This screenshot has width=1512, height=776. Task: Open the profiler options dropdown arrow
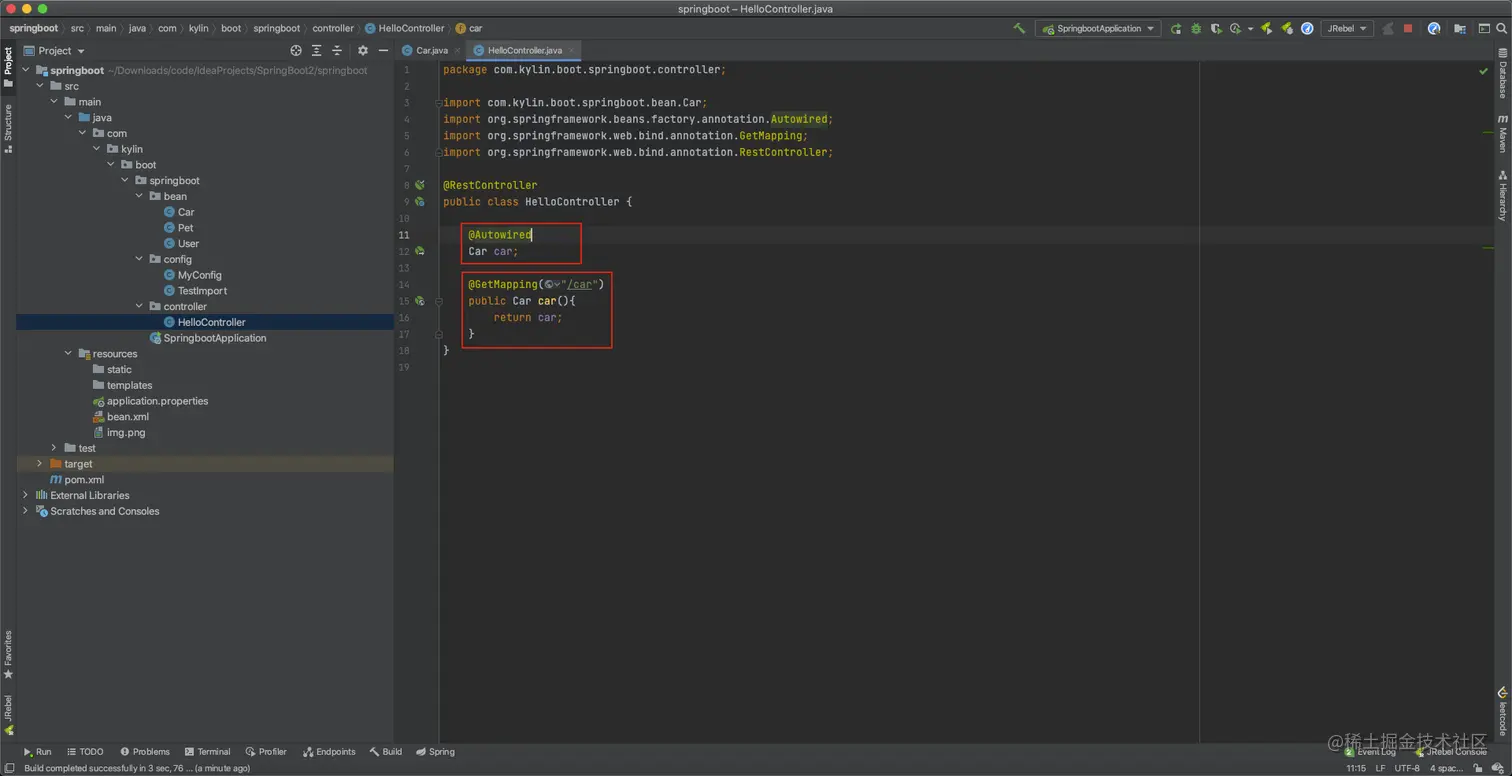[x=1250, y=29]
